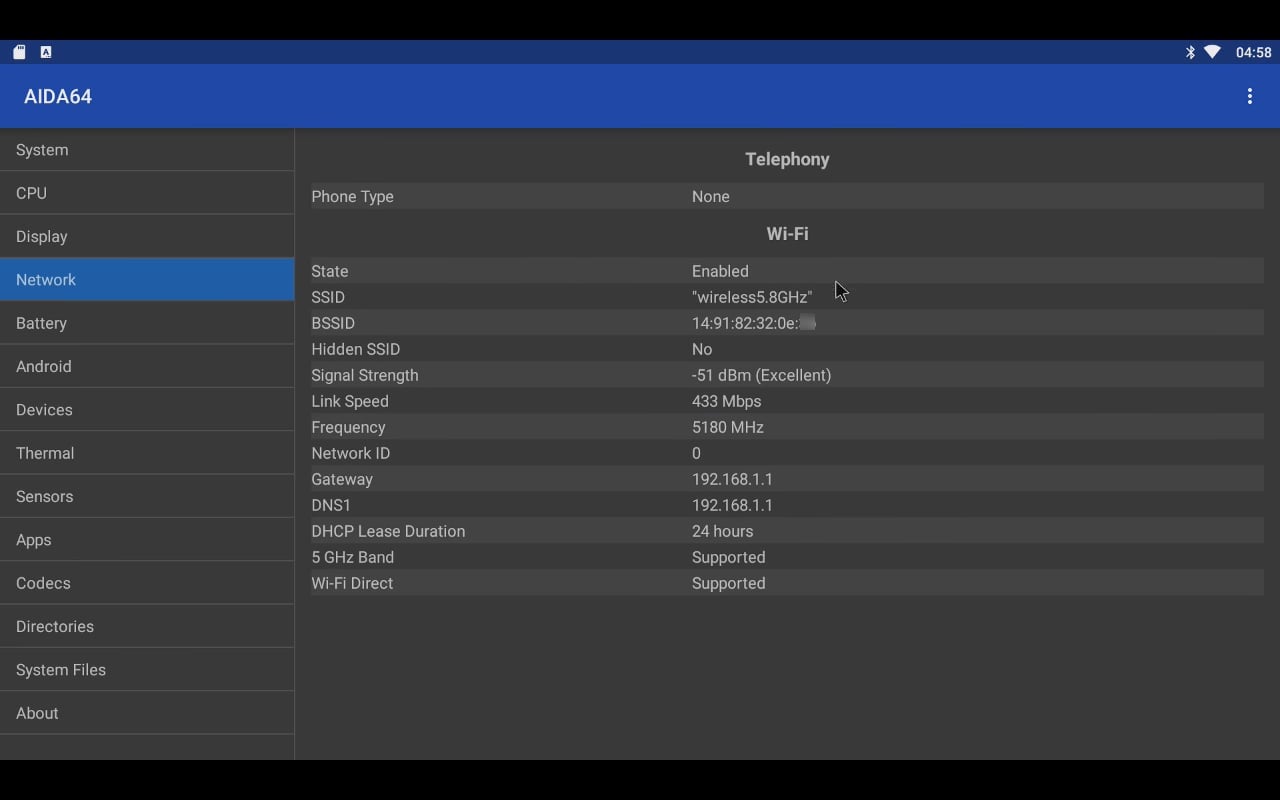
Task: Click the DNS1 label
Action: [331, 505]
